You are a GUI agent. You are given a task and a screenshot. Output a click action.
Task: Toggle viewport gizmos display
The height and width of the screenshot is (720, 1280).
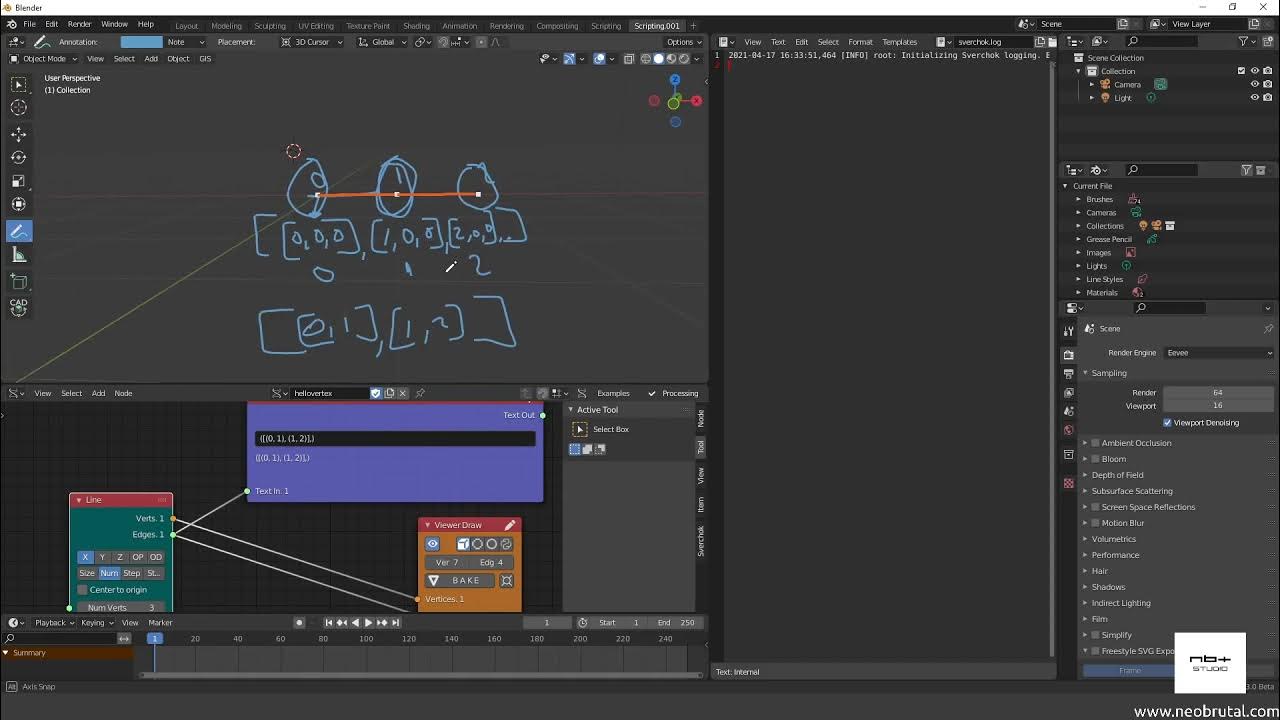click(x=569, y=59)
